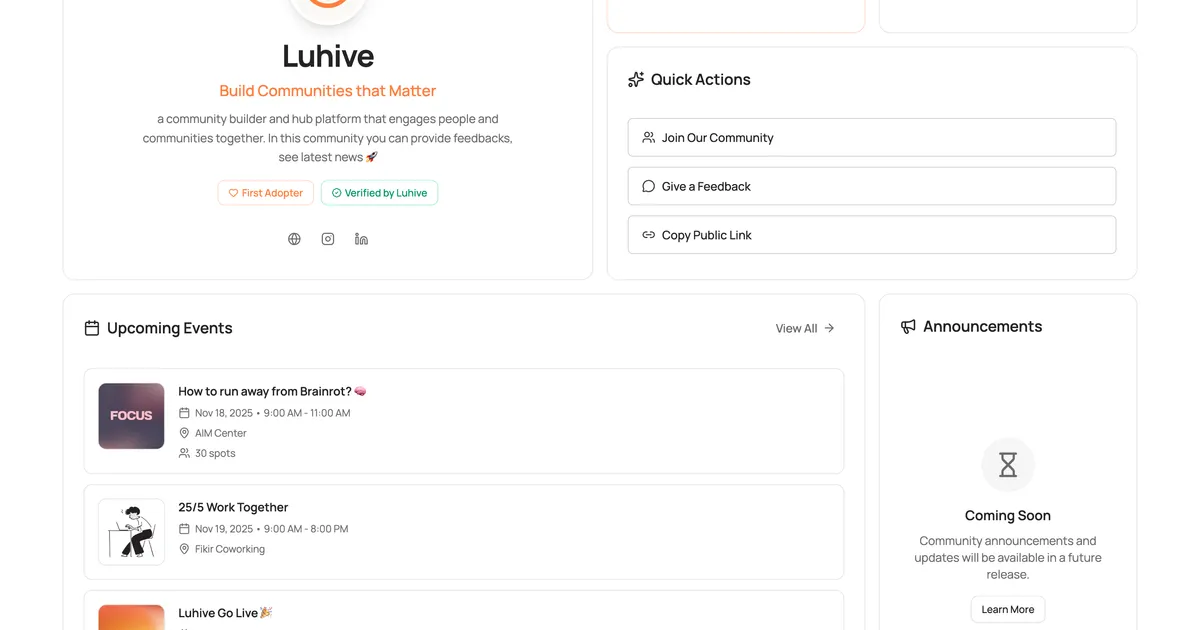
Task: Click the location pin icon next to AIM Center
Action: pos(183,432)
